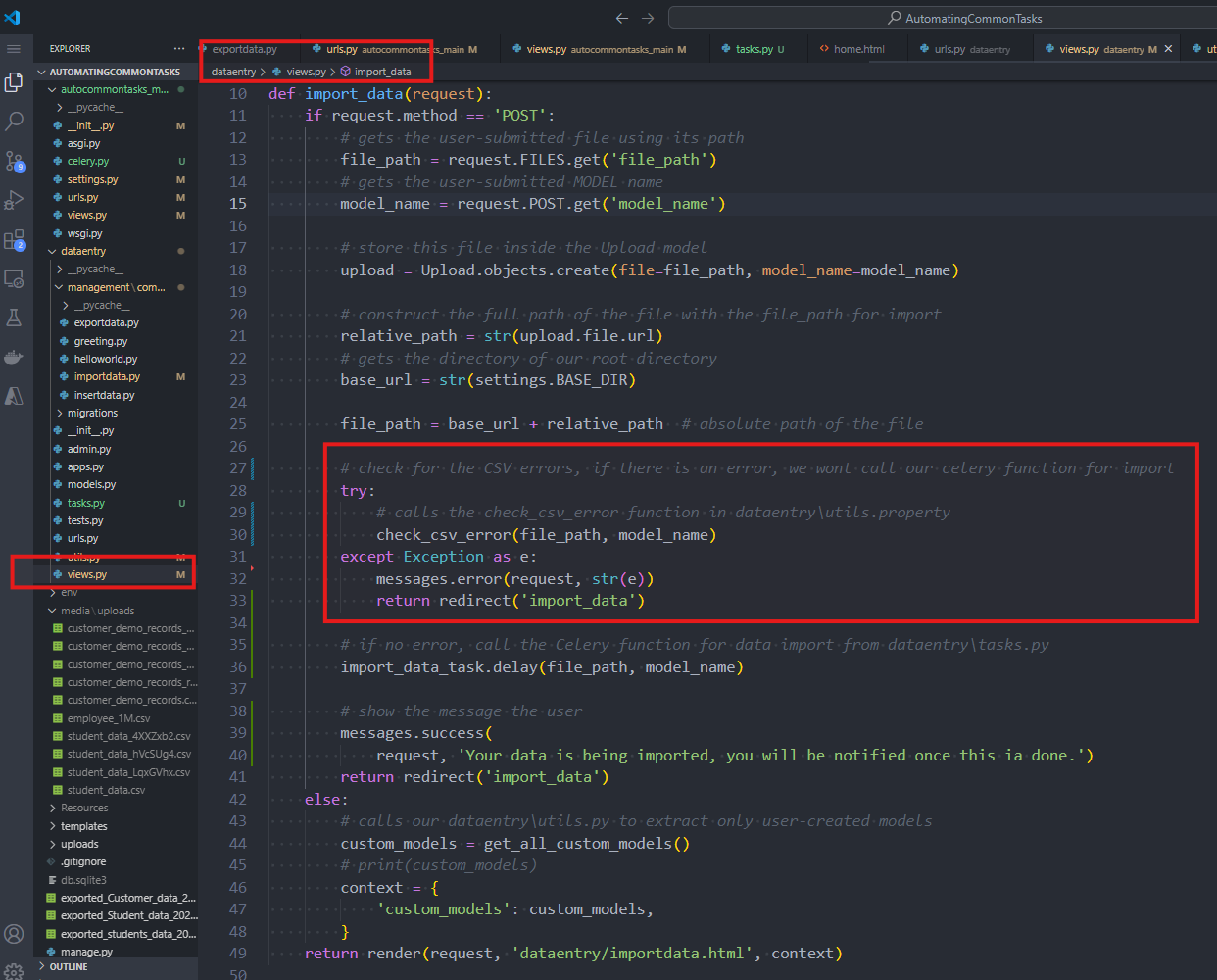Viewport: 1217px width, 980px height.
Task: Click the VS Code logo icon
Action: click(x=13, y=18)
